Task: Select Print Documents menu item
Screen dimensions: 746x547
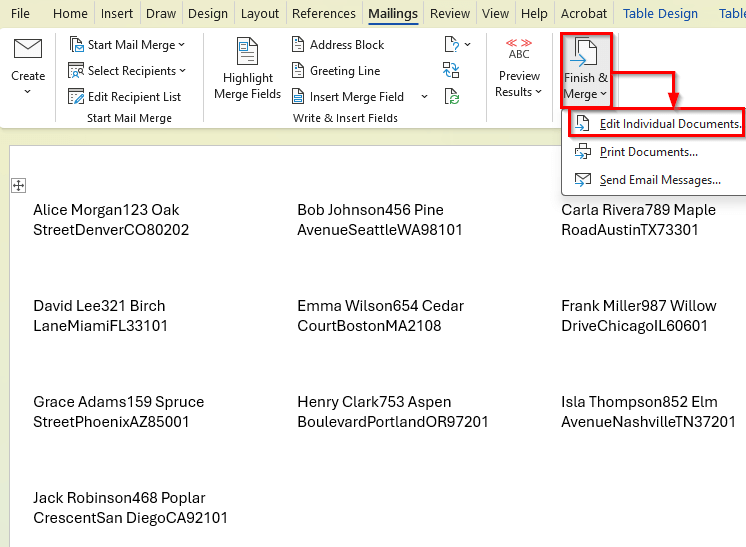Action: (648, 152)
